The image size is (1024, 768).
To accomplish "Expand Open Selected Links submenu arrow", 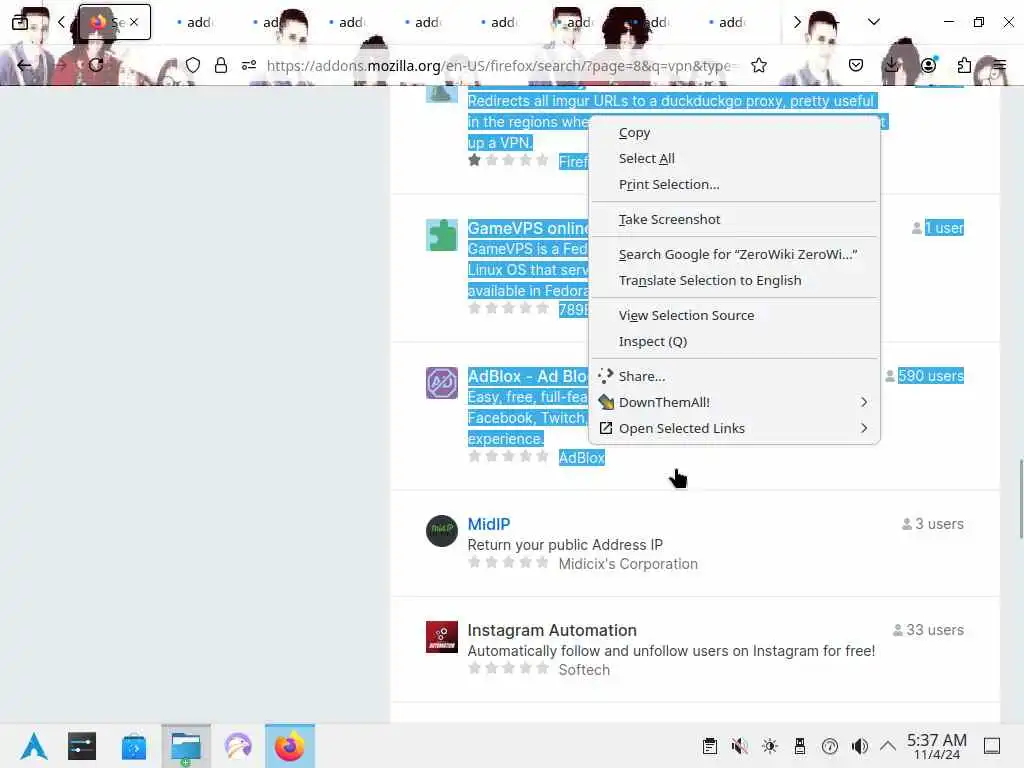I will point(864,428).
